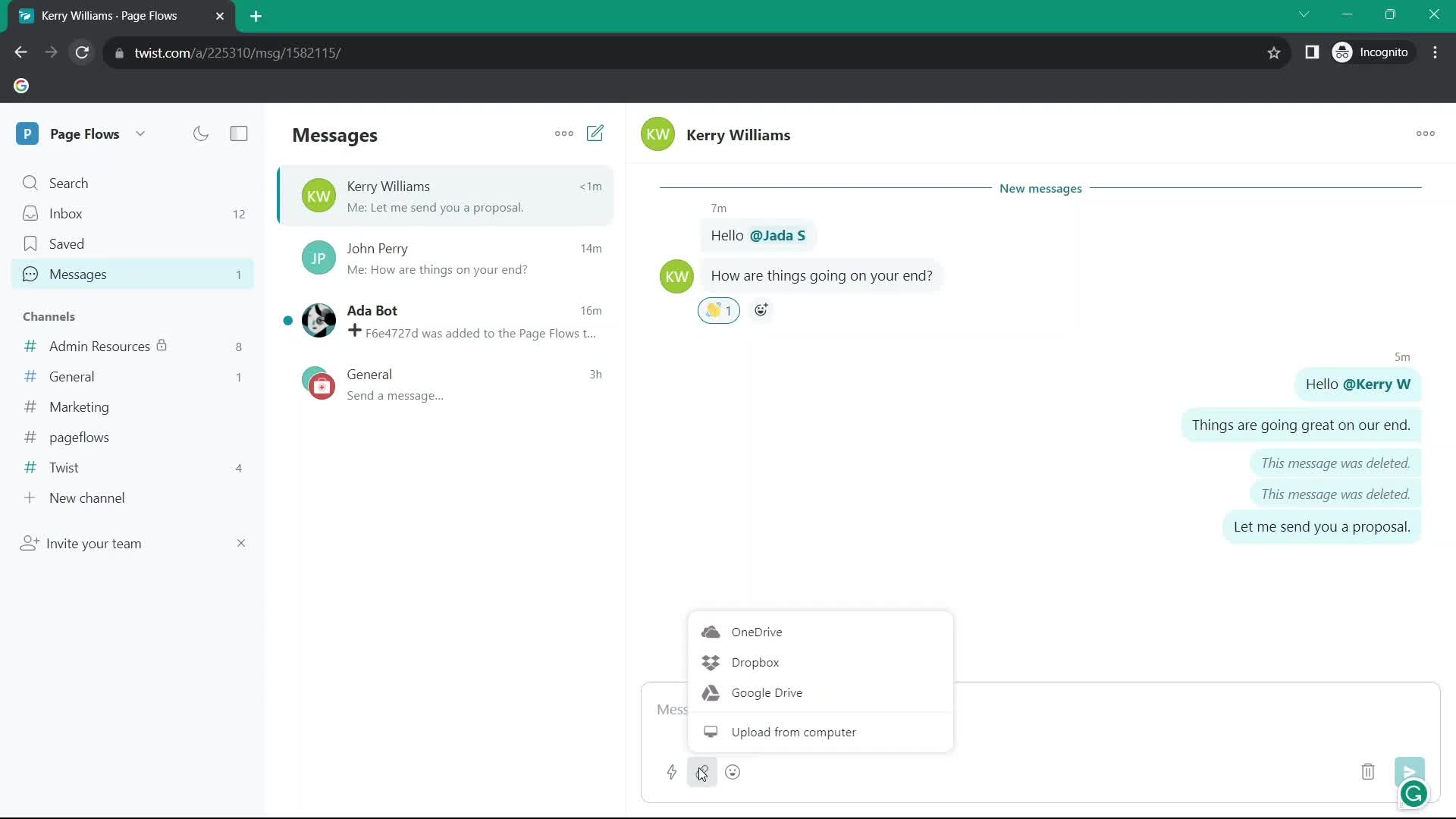Screen dimensions: 1456x819
Task: Click the file attachment upload icon
Action: point(702,771)
